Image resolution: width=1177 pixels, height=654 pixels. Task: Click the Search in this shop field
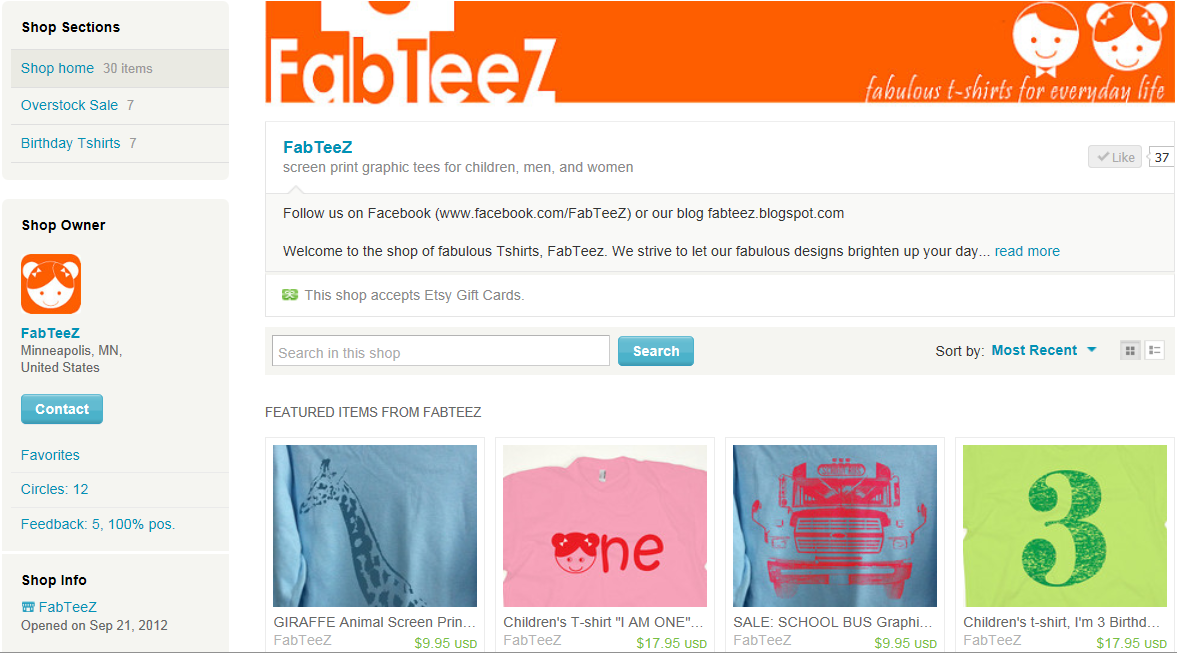pyautogui.click(x=441, y=351)
